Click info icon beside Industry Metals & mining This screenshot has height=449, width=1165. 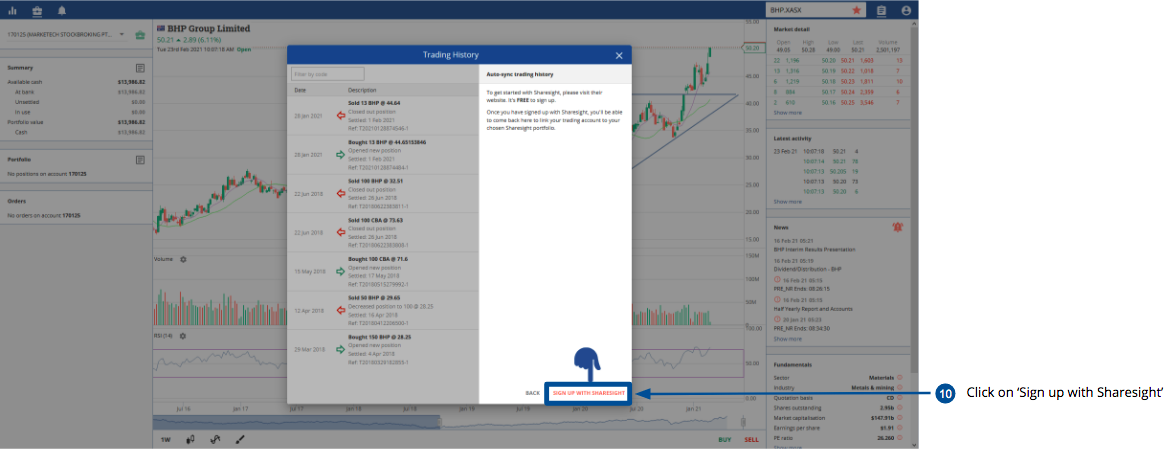click(x=900, y=387)
